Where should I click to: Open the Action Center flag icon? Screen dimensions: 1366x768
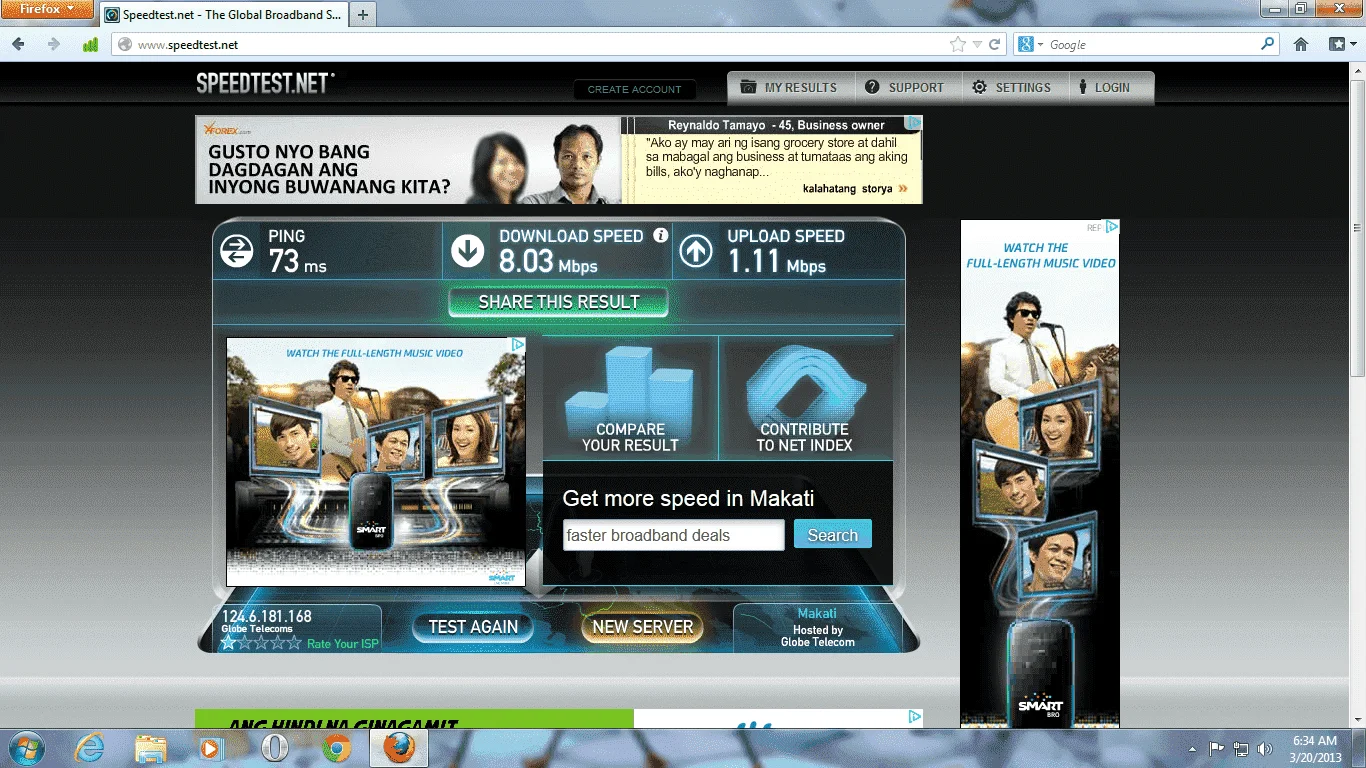tap(1217, 748)
